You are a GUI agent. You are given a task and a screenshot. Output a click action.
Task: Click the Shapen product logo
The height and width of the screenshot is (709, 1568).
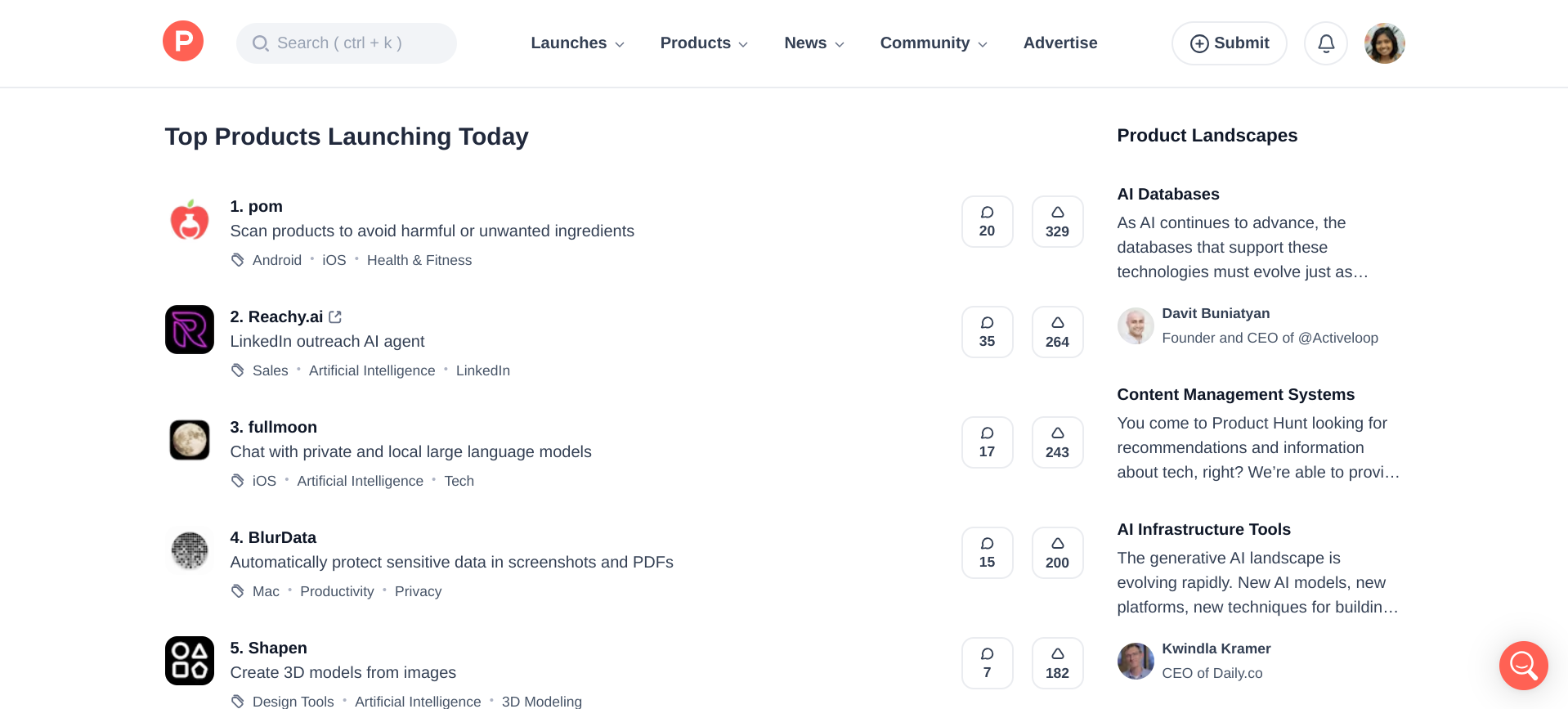(190, 661)
